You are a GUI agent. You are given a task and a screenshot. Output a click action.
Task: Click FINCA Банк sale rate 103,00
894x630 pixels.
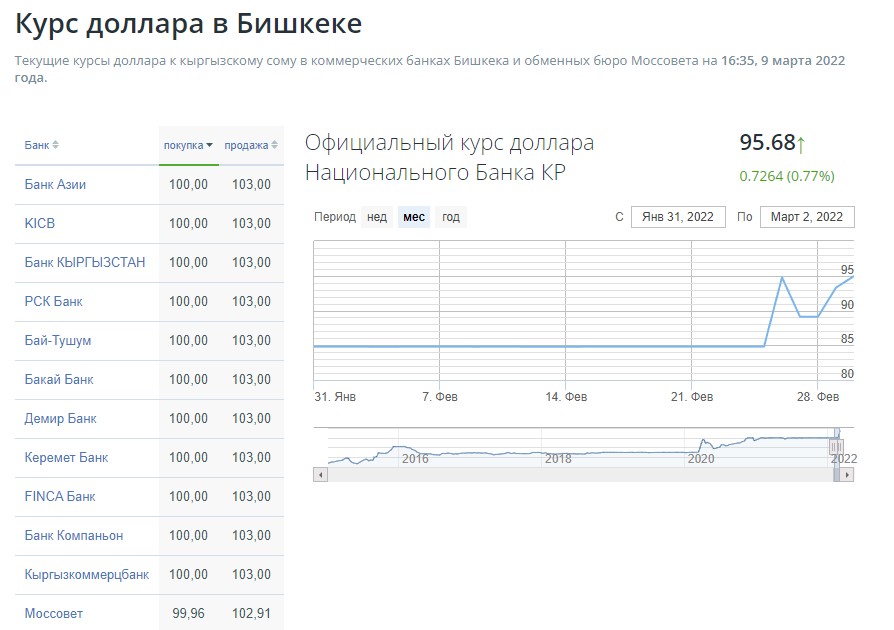coord(251,497)
